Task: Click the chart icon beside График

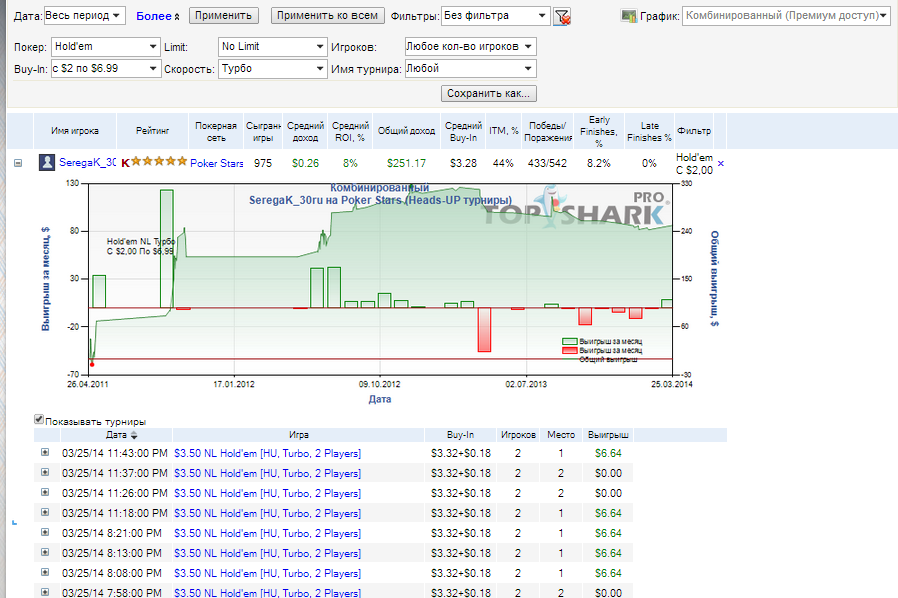Action: [628, 16]
